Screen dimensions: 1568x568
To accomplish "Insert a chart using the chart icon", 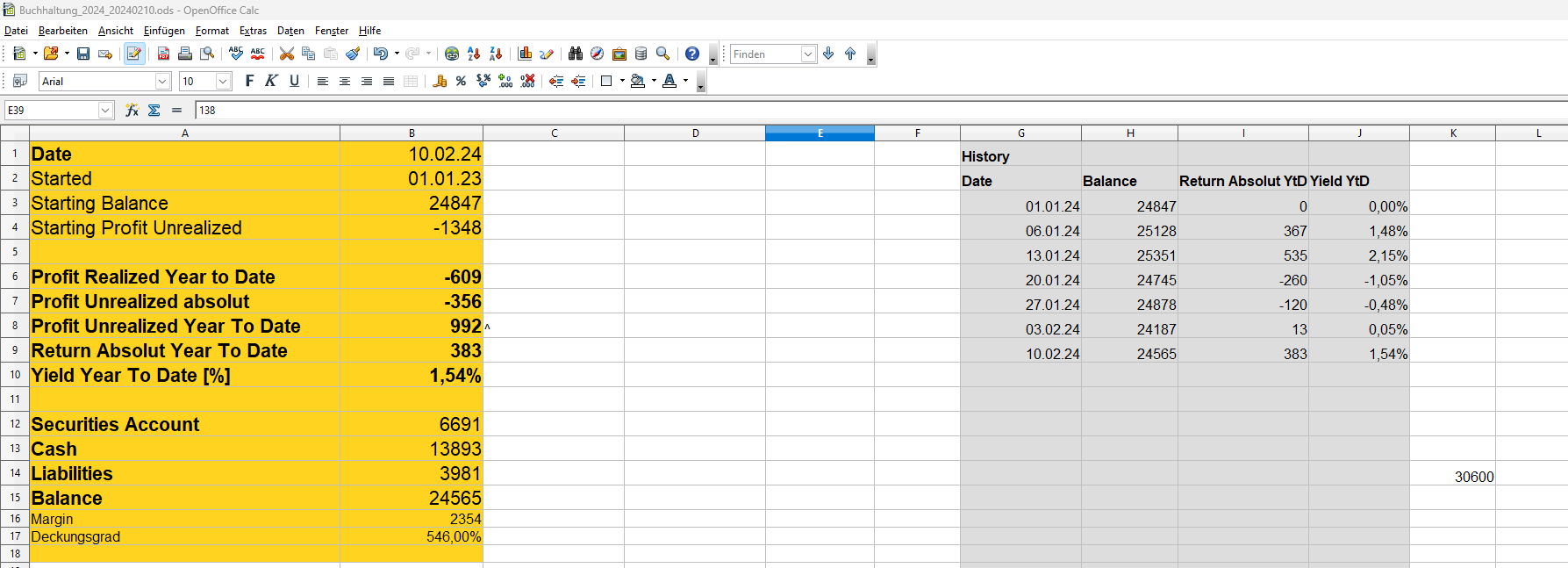I will coord(525,54).
